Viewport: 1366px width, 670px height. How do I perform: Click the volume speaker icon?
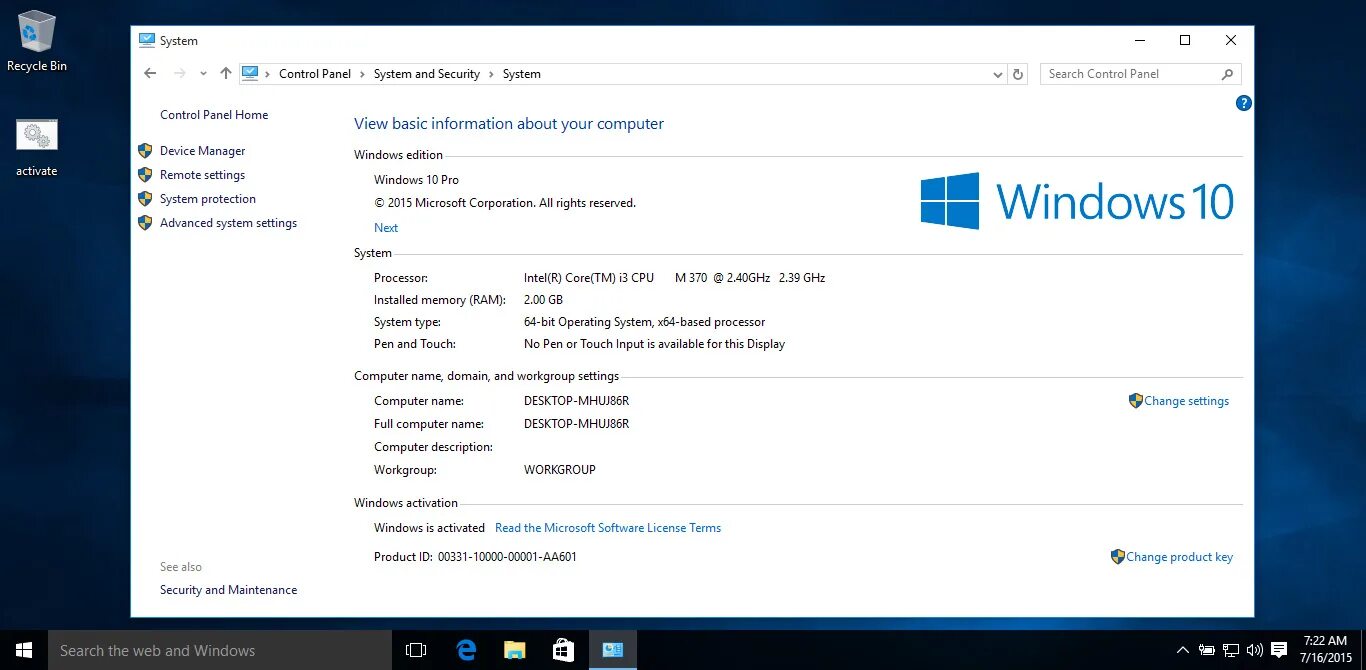click(x=1254, y=650)
